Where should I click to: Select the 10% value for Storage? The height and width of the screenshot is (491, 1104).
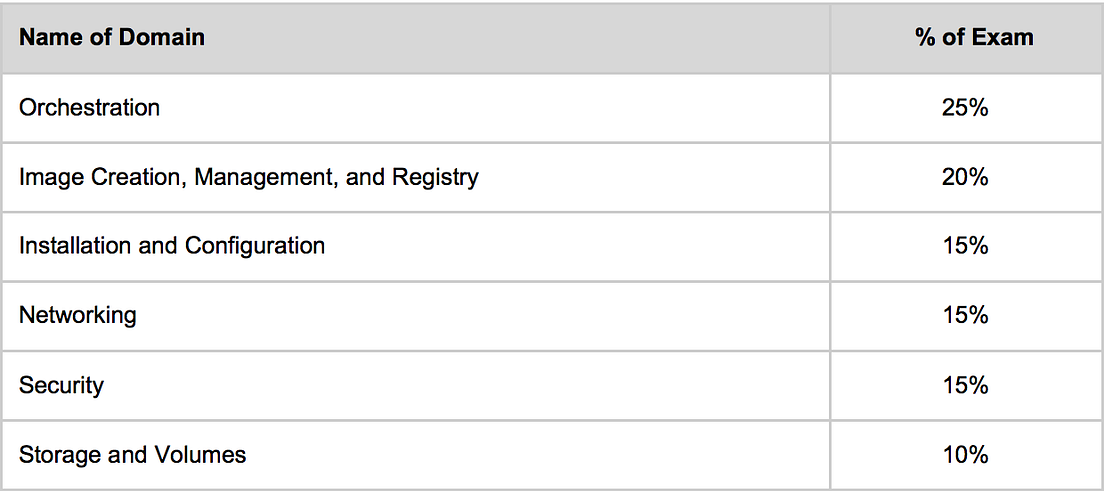pos(966,454)
